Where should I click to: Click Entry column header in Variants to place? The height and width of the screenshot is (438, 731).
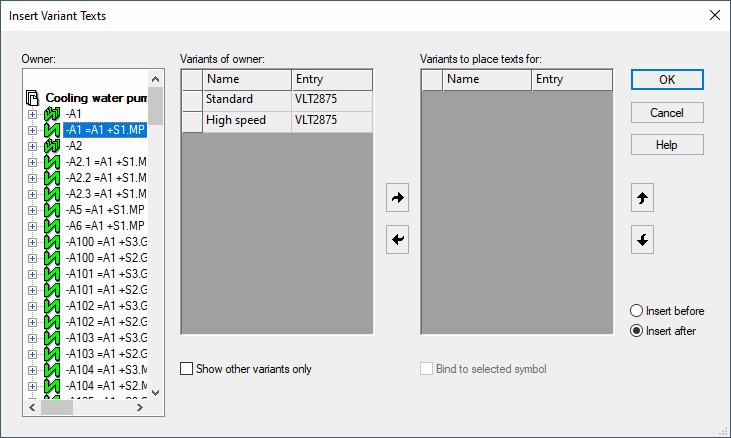pos(571,79)
